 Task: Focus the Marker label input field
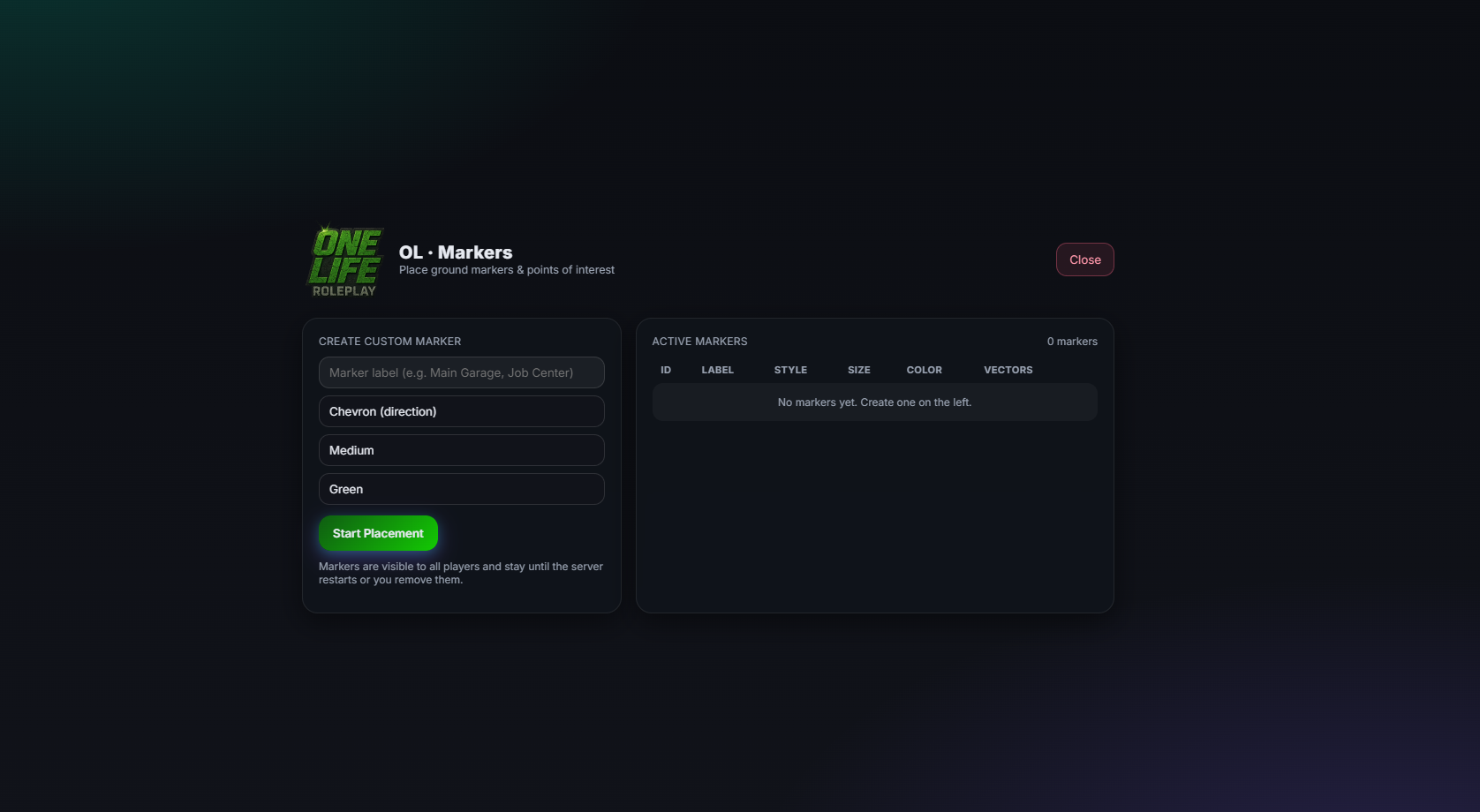point(461,372)
